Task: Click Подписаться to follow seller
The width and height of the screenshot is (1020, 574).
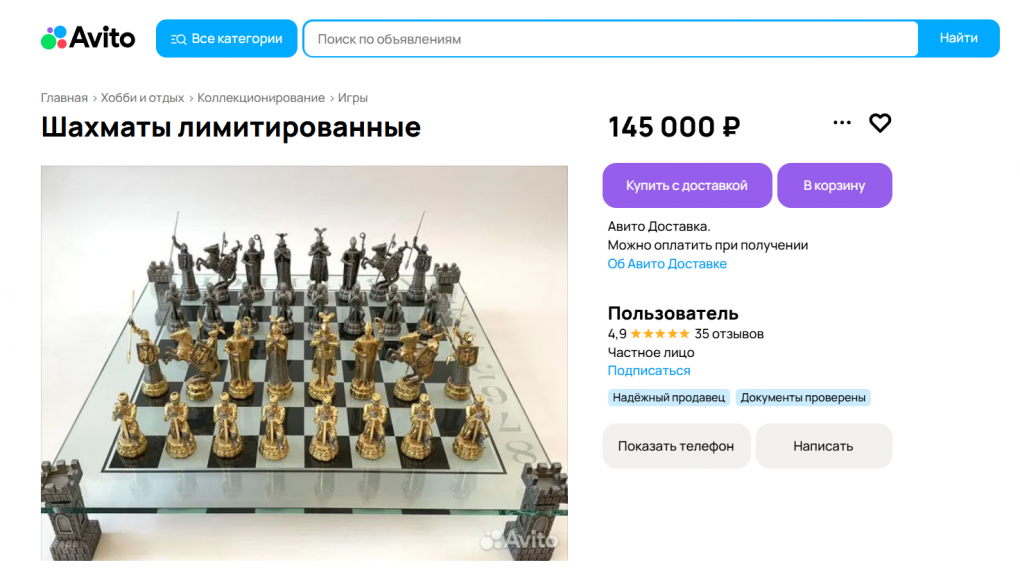Action: [649, 370]
